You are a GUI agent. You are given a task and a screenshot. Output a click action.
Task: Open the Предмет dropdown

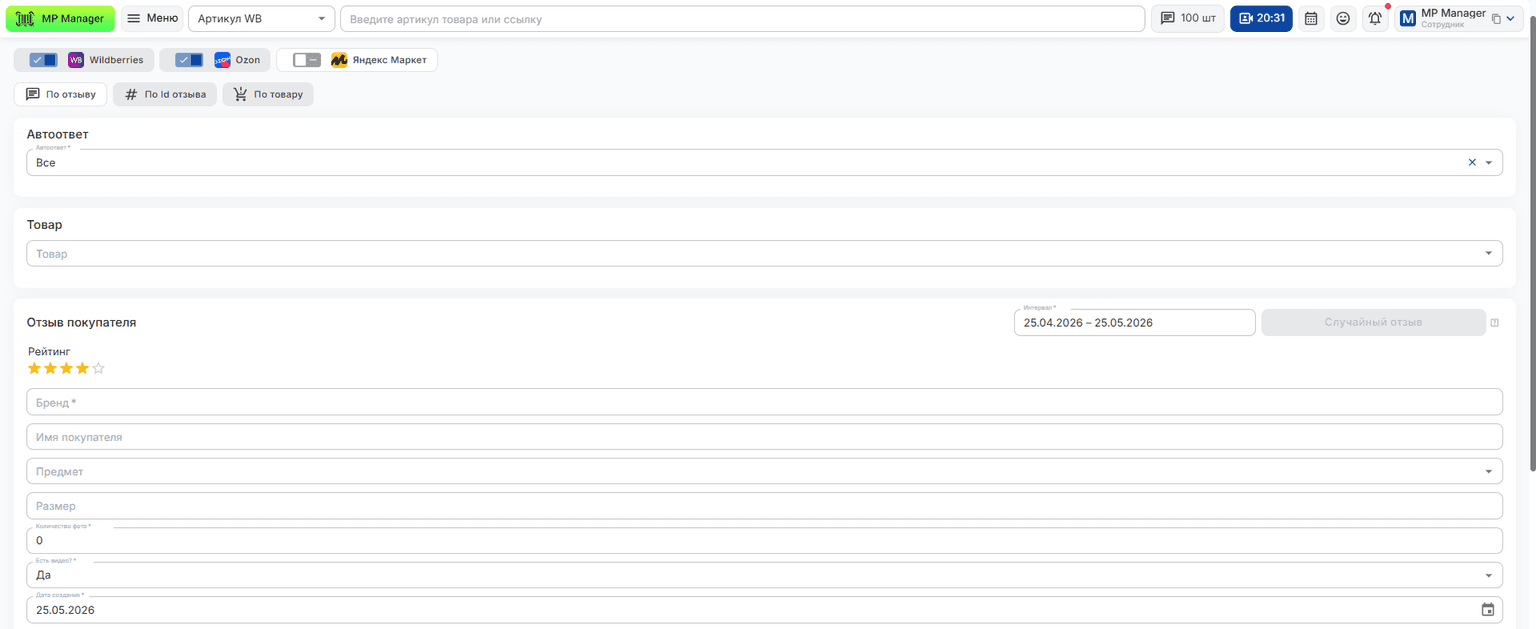(x=764, y=471)
